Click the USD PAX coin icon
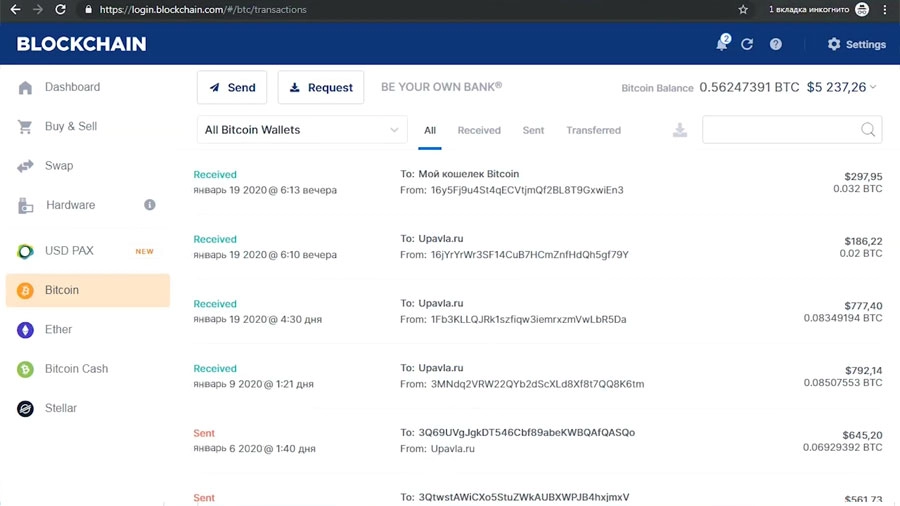Viewport: 900px width, 506px height. click(x=25, y=251)
